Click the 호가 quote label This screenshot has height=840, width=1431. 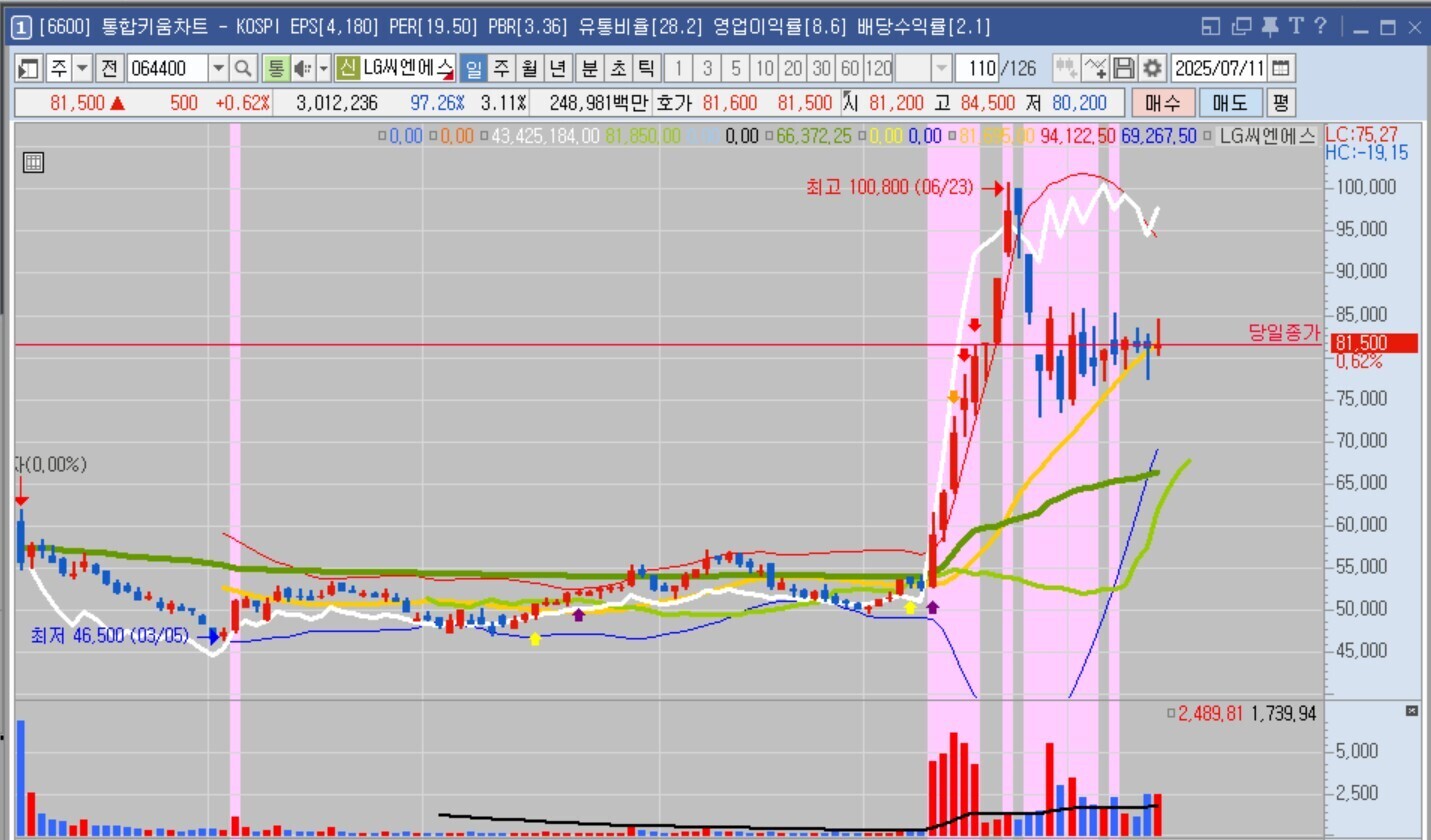pos(675,103)
